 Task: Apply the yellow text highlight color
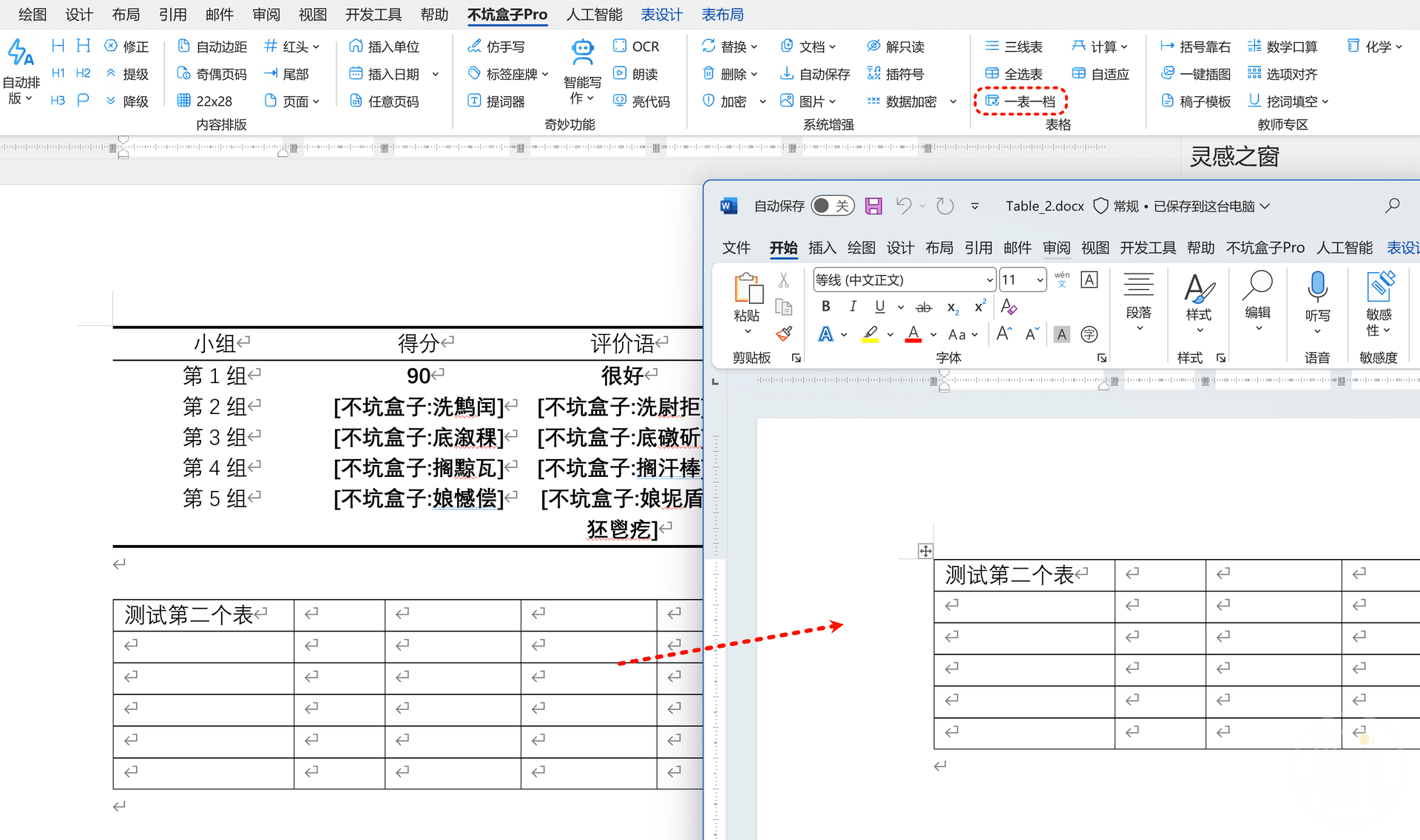[870, 335]
